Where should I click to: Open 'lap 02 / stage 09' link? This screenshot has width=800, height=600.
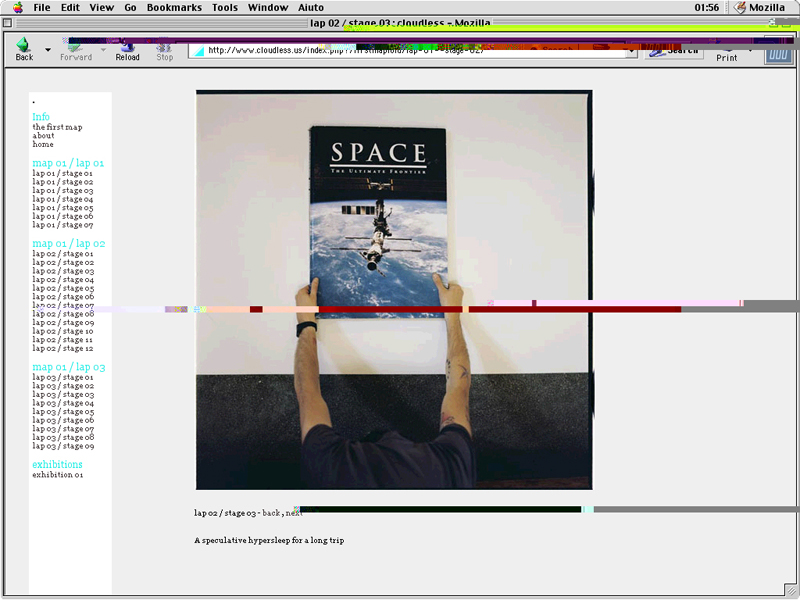(63, 323)
